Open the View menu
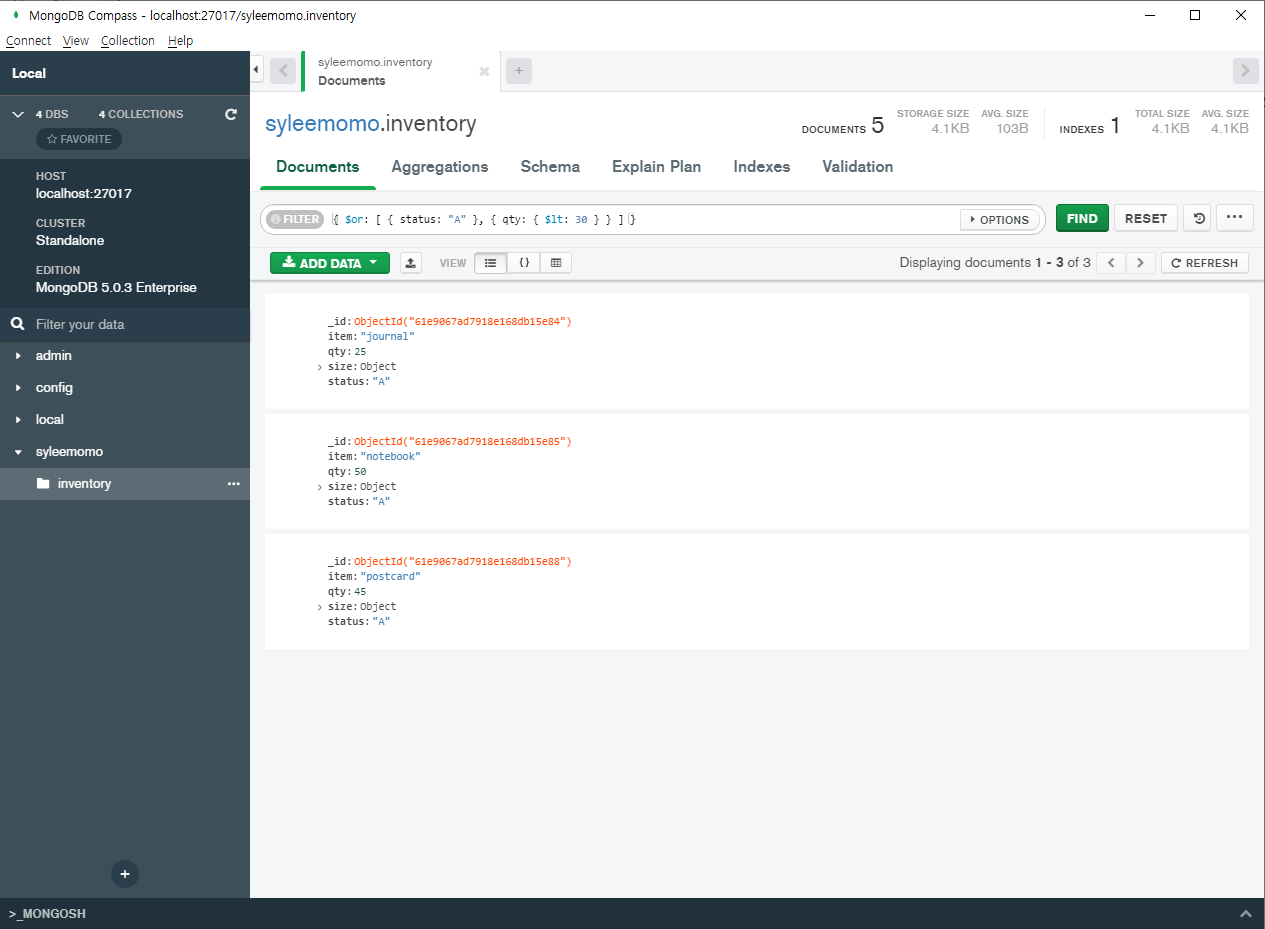1265x929 pixels. coord(76,41)
